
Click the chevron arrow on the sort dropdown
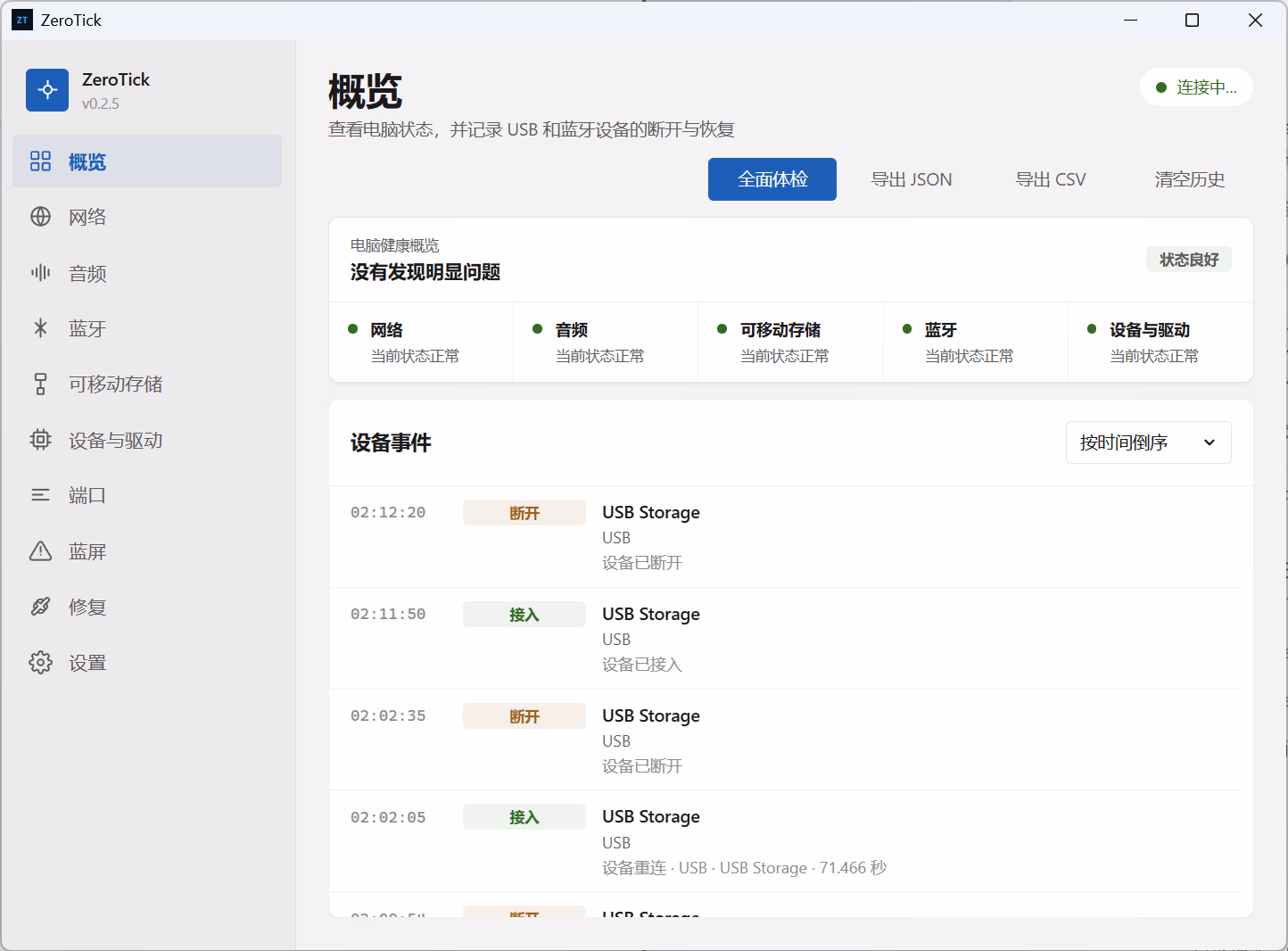[x=1210, y=442]
